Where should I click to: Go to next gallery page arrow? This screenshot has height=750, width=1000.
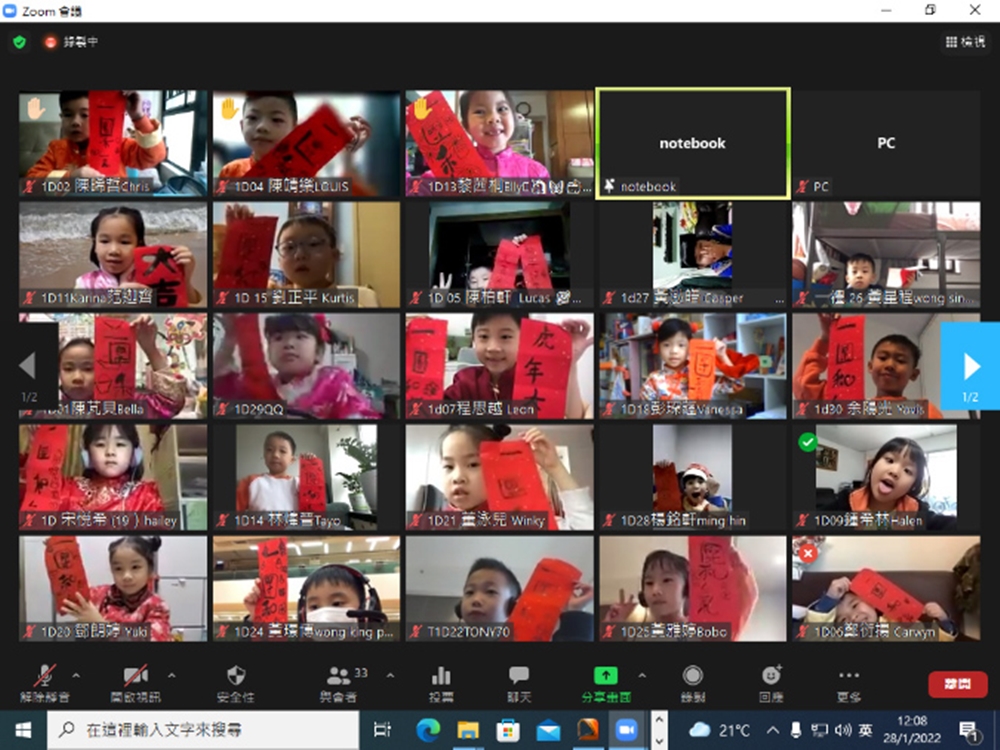pos(970,366)
